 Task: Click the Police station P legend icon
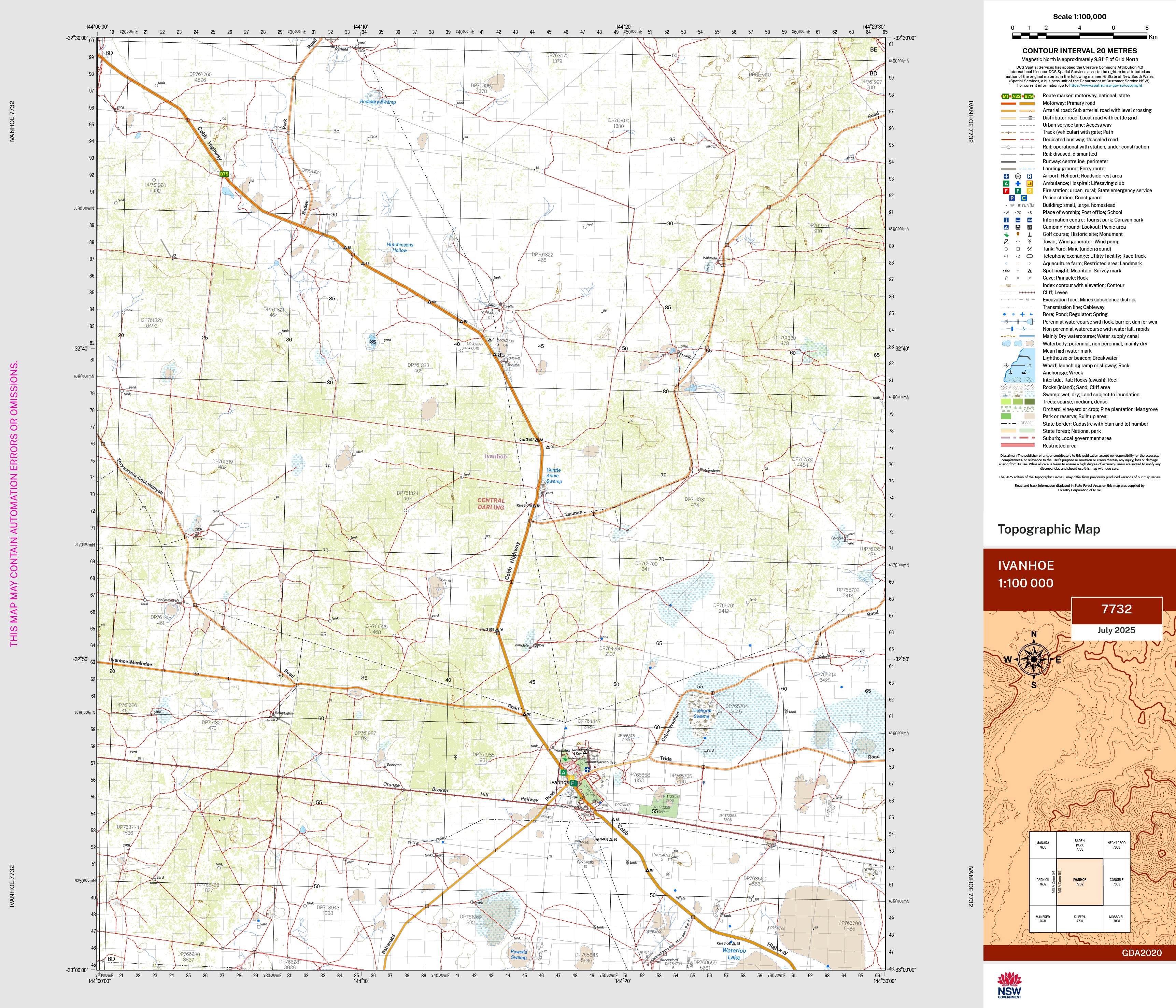1012,198
